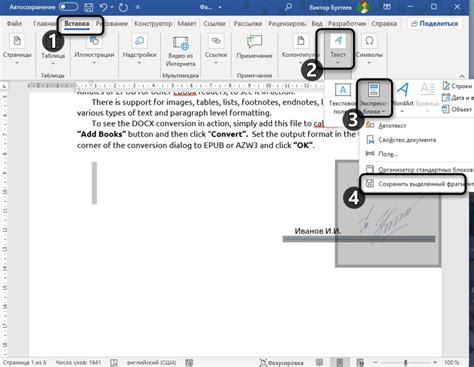Expand the Таблица dropdown
474x367 pixels.
pyautogui.click(x=53, y=64)
